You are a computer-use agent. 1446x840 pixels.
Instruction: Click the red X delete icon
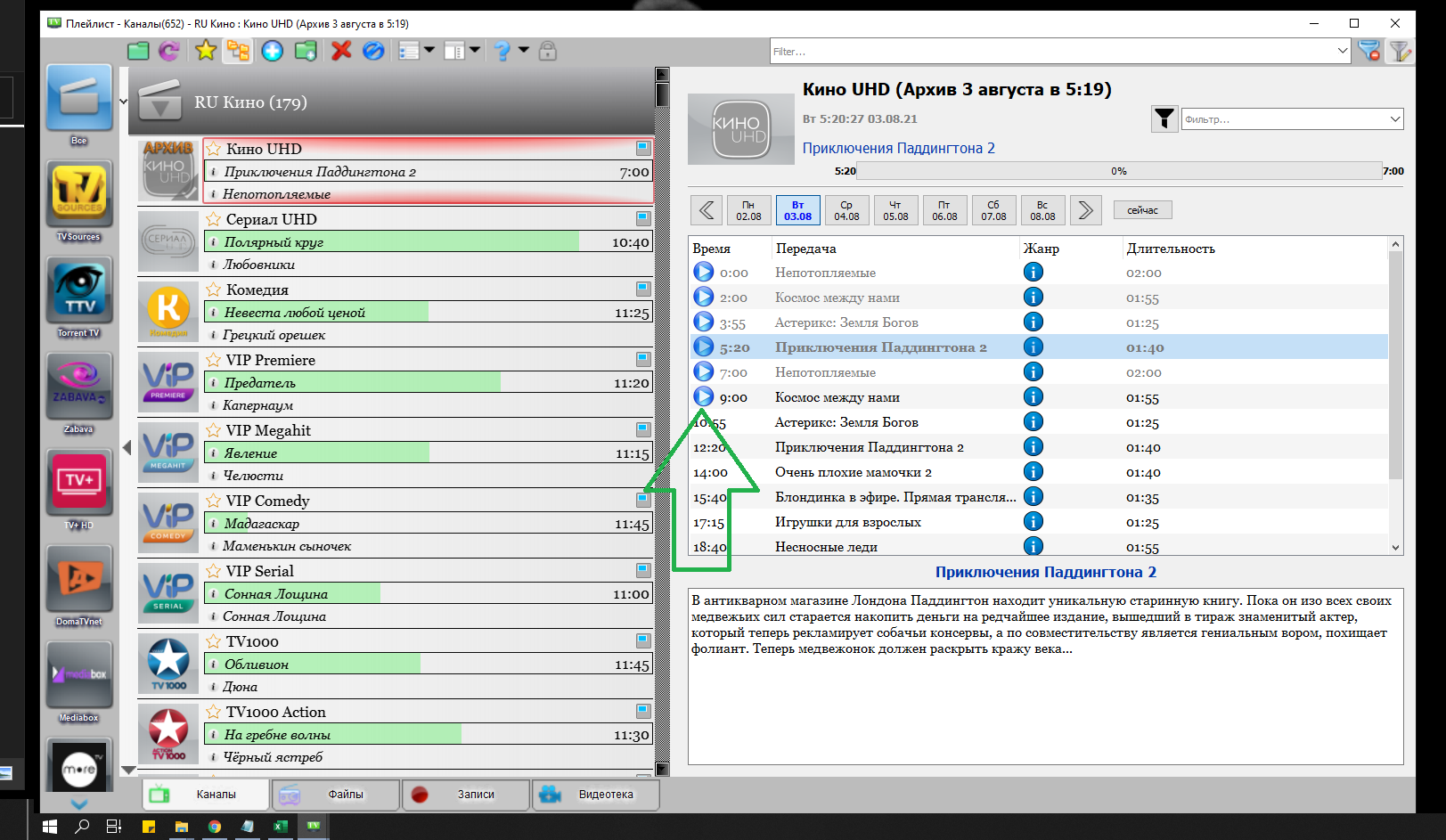[340, 51]
